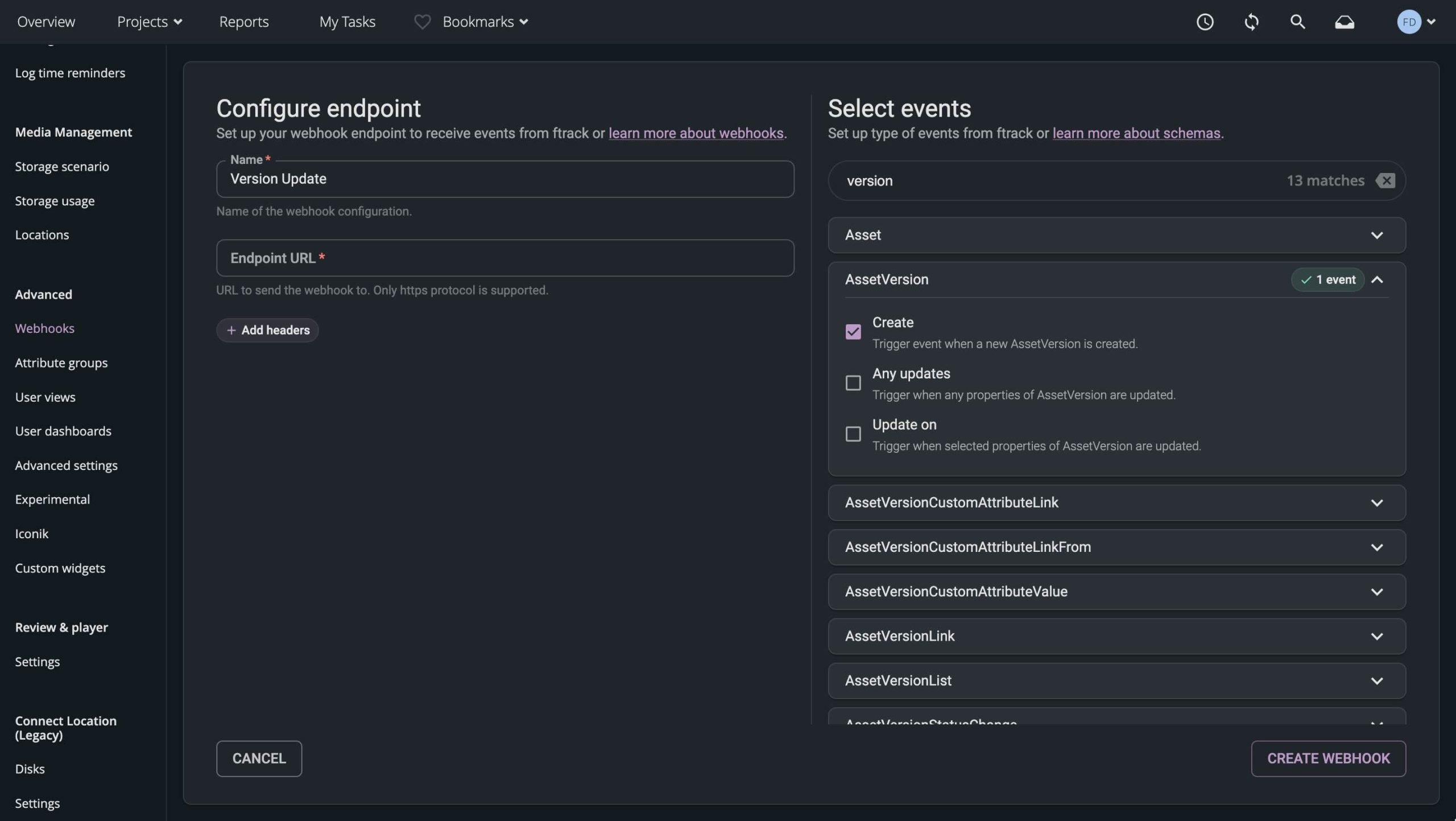The width and height of the screenshot is (1456, 821).
Task: Click the Endpoint URL field
Action: point(504,258)
